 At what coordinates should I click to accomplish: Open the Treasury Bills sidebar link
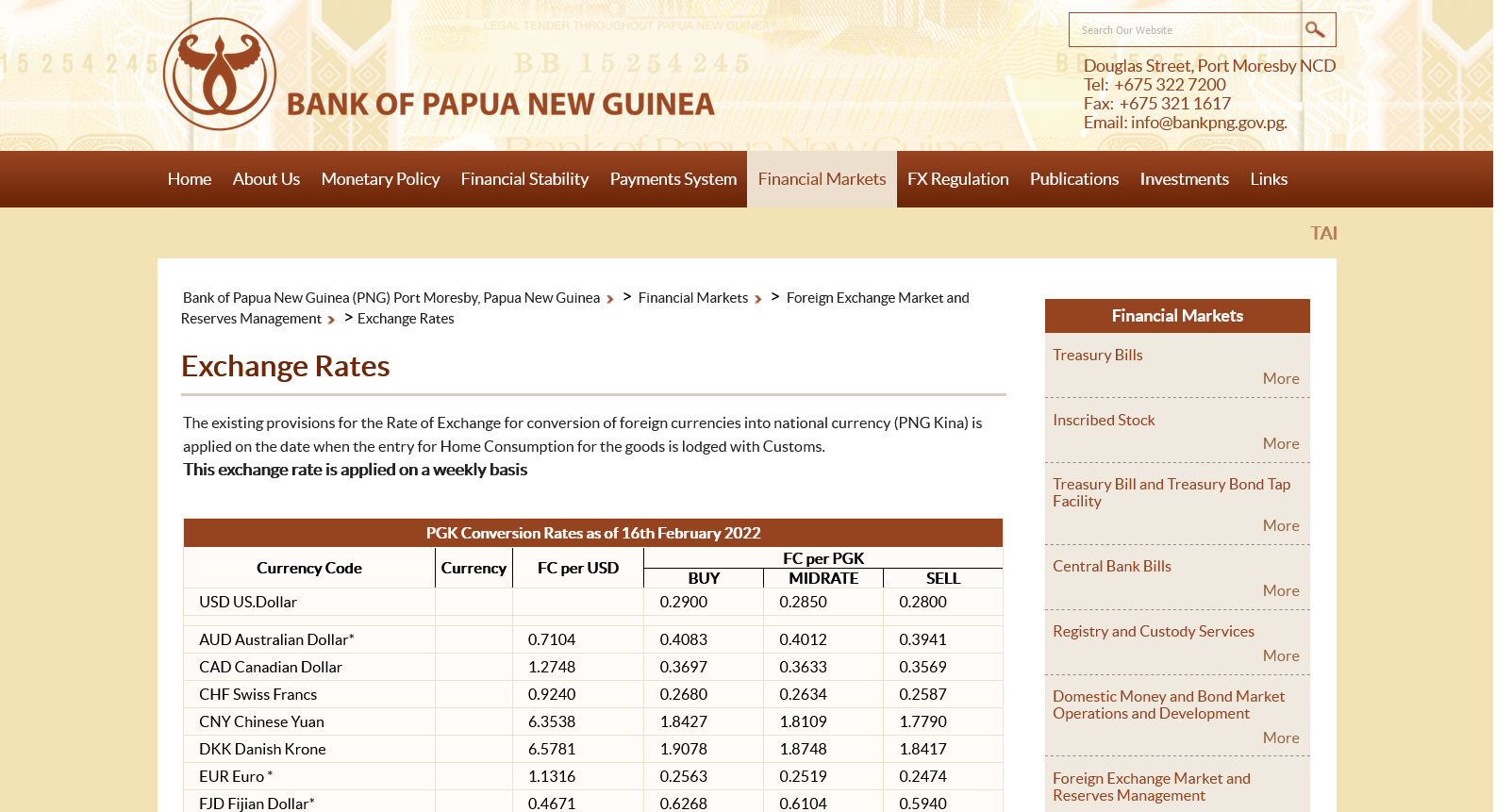click(1097, 356)
